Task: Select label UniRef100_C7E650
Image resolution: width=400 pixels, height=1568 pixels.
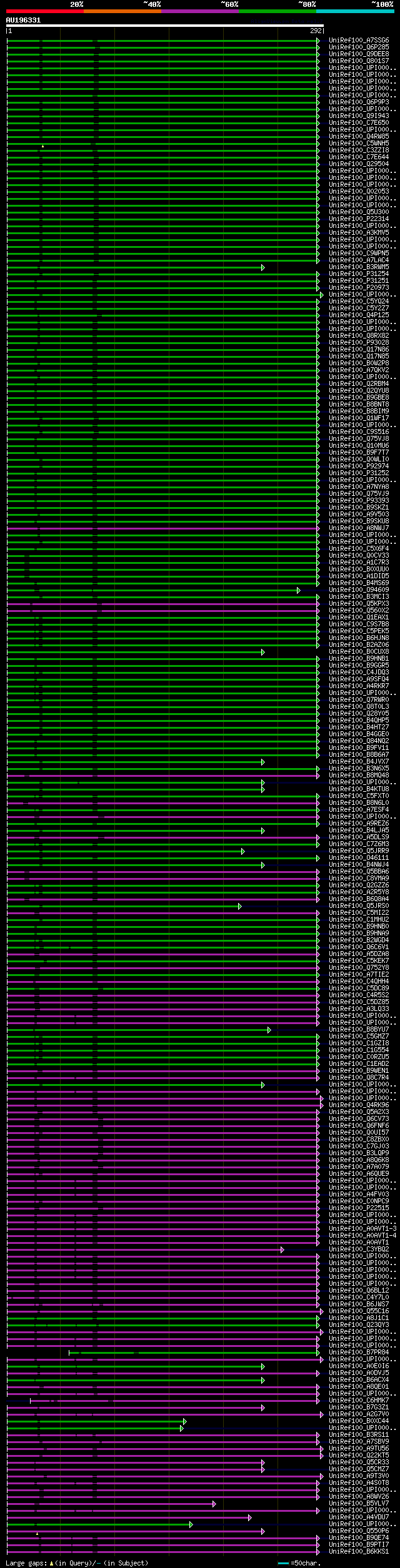Action: pos(359,123)
